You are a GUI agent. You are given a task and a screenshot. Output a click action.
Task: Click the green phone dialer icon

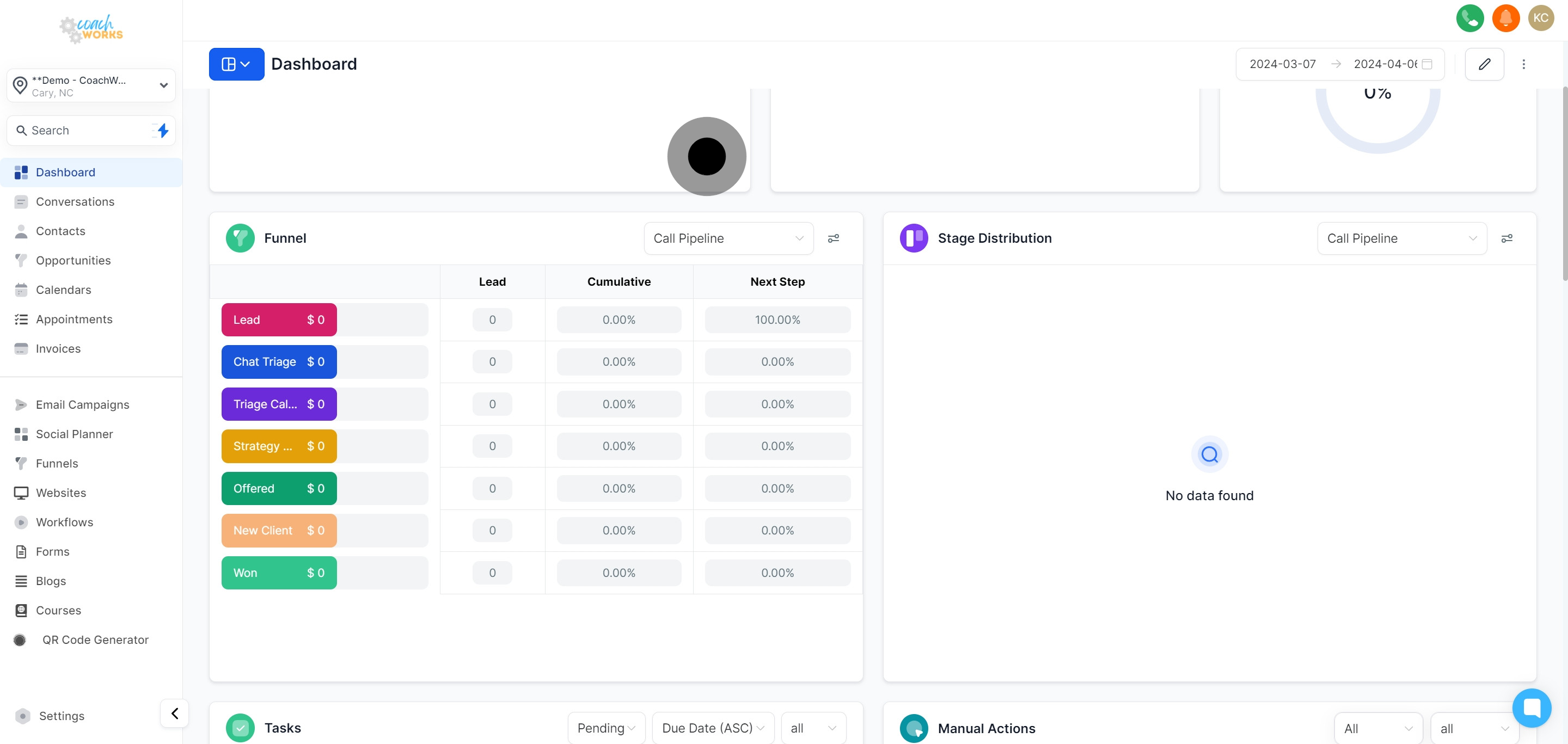pos(1469,17)
